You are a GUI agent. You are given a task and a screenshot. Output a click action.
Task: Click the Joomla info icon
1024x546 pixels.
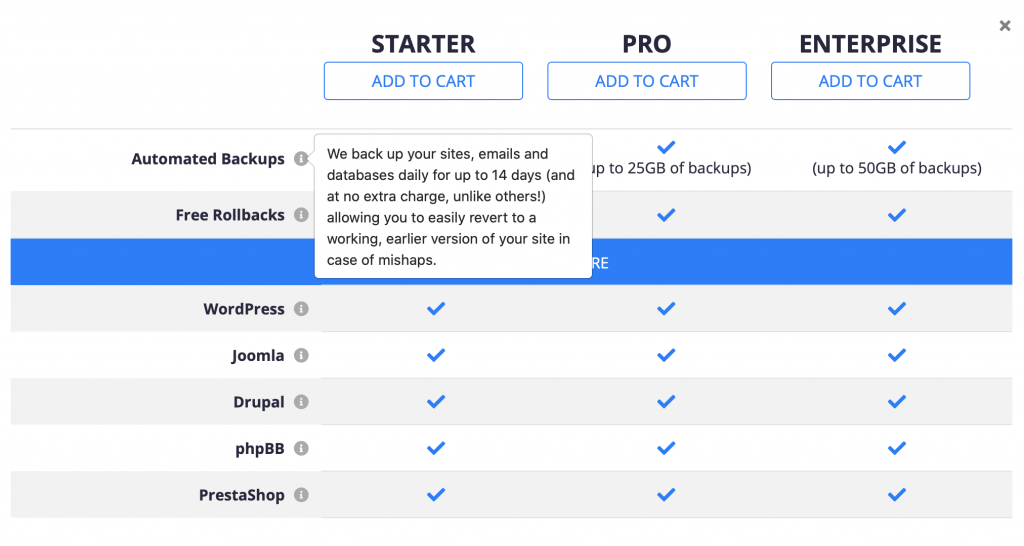(301, 355)
